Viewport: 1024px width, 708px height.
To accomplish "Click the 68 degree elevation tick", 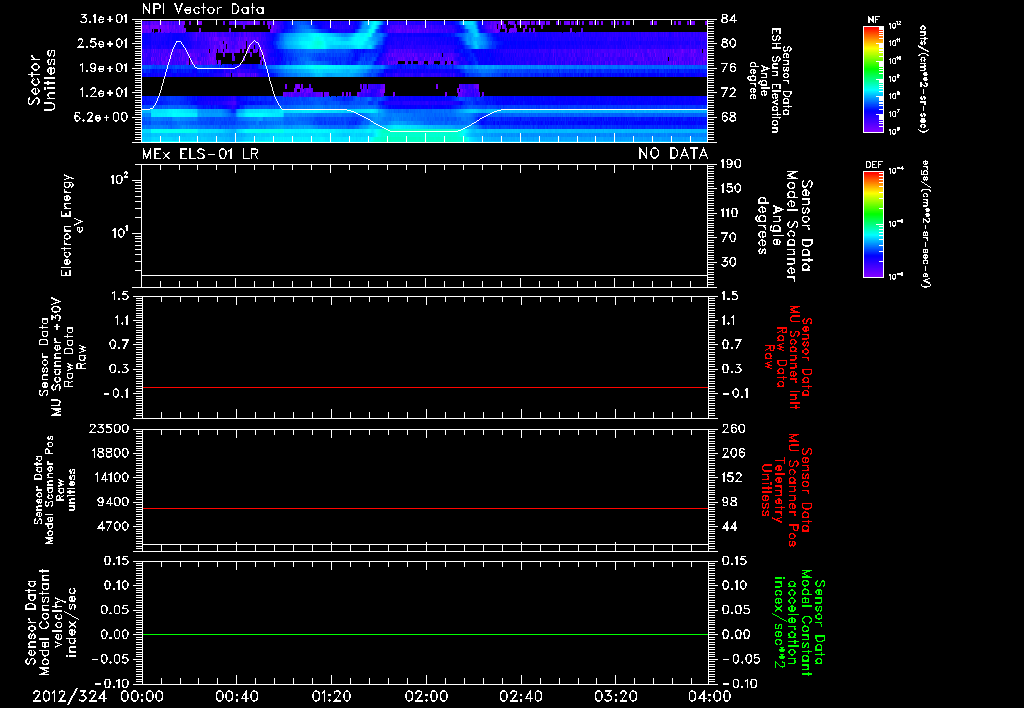I will [729, 117].
